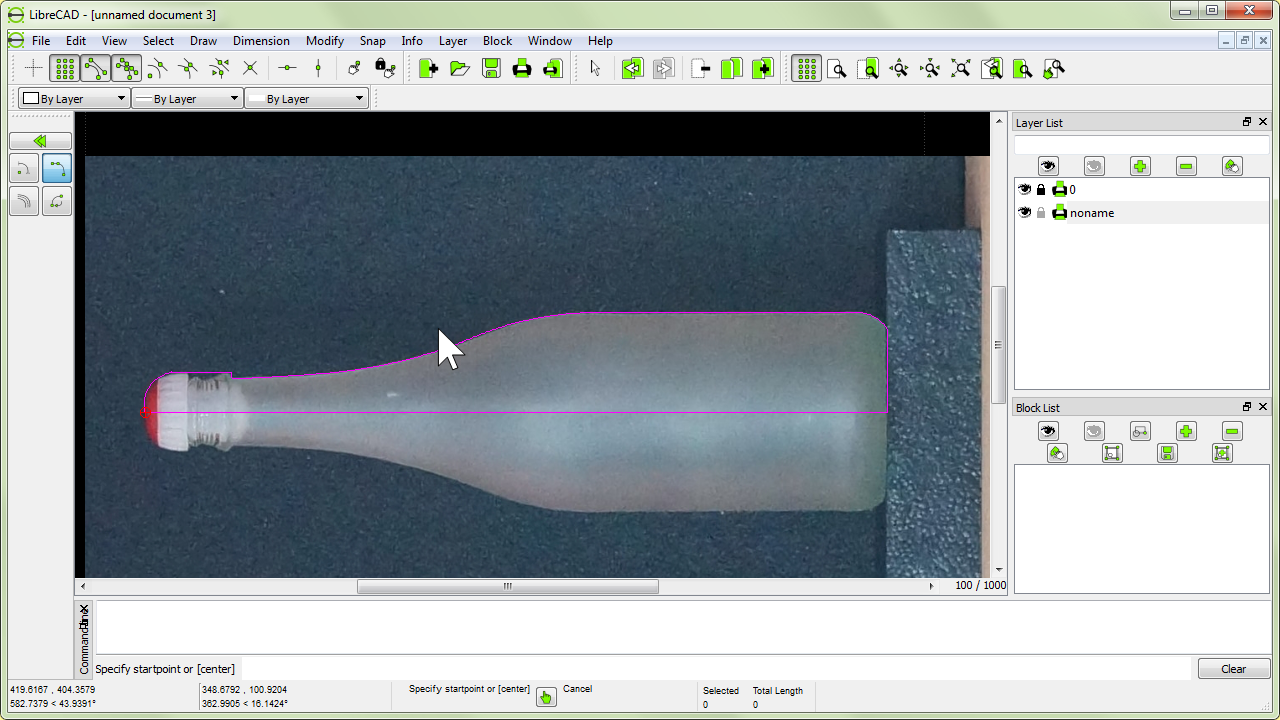The width and height of the screenshot is (1280, 720).
Task: Open line type By Layer dropdown
Action: (307, 99)
